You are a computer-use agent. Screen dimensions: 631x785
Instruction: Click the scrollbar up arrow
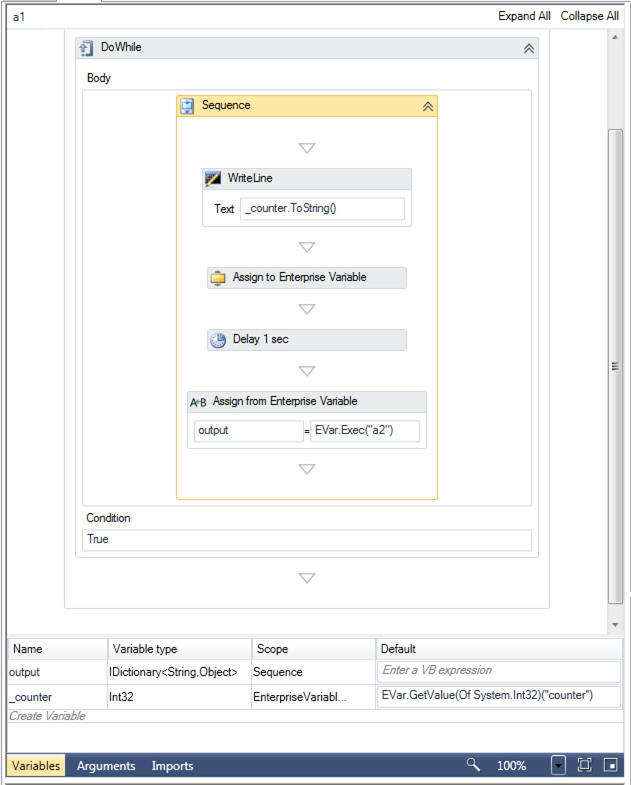coord(615,38)
